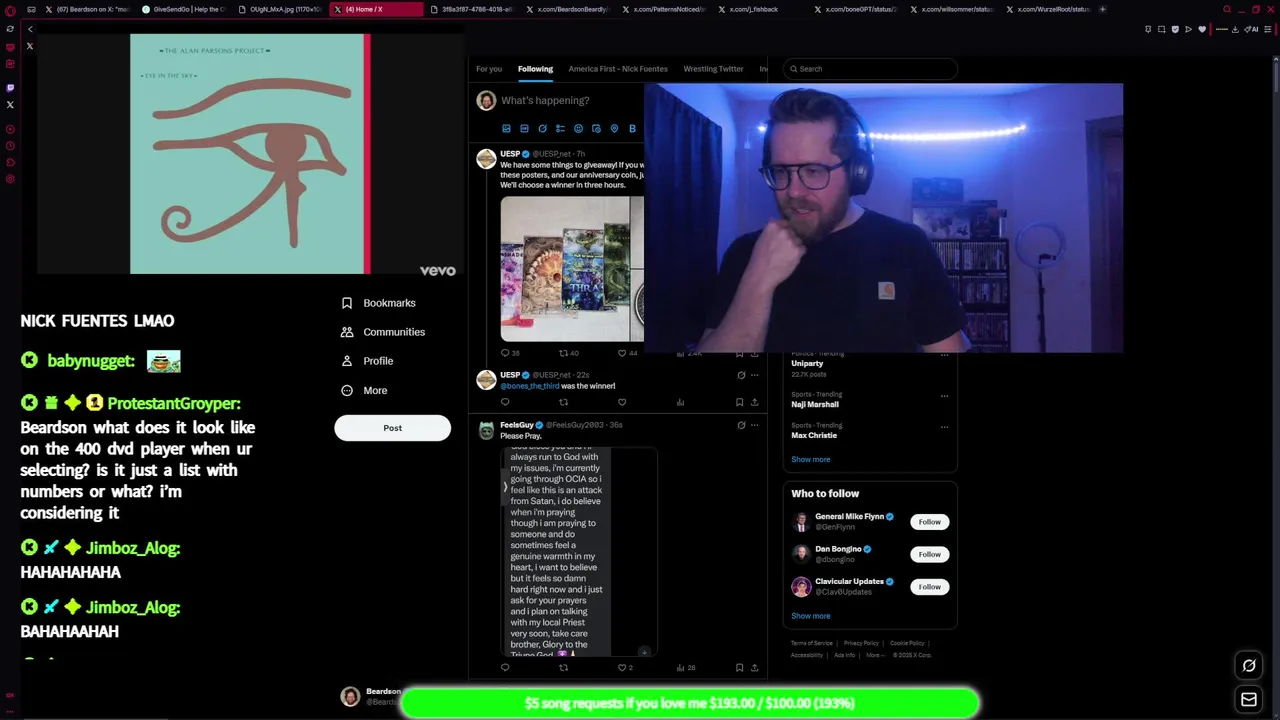This screenshot has height=720, width=1280.
Task: Click the Grok enhance icon in composer
Action: click(x=542, y=129)
